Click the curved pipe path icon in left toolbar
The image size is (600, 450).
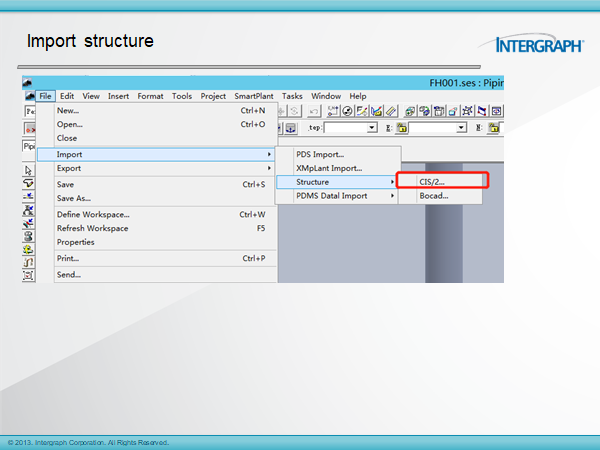(28, 262)
